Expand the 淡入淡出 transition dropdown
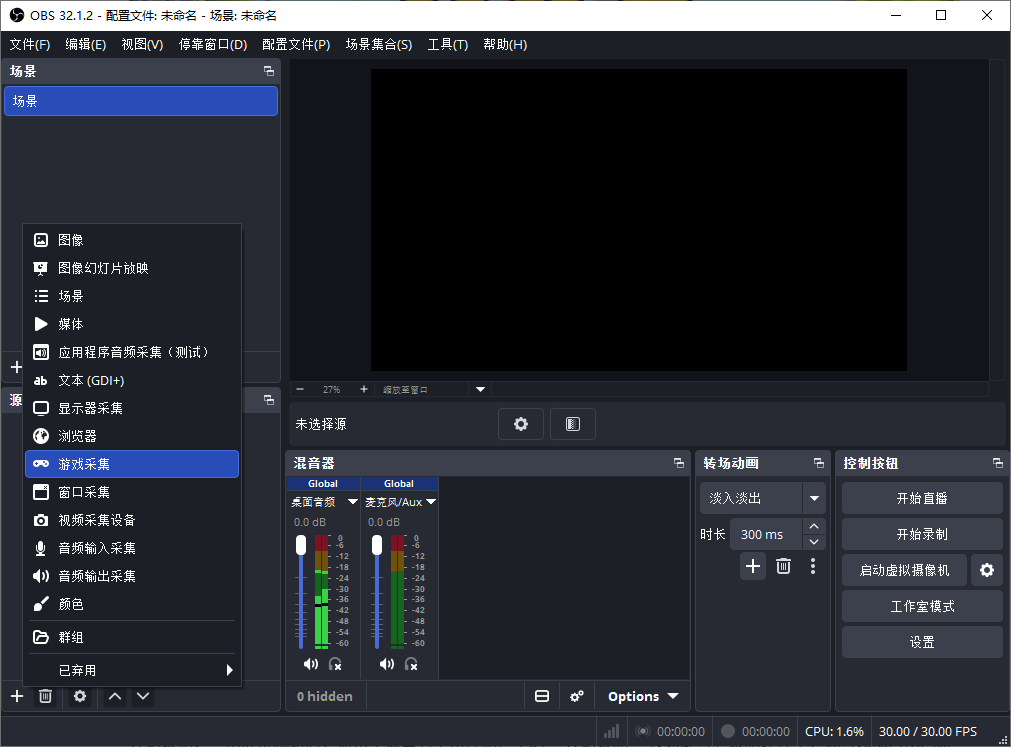Screen dimensions: 1011x747 pyautogui.click(x=814, y=498)
